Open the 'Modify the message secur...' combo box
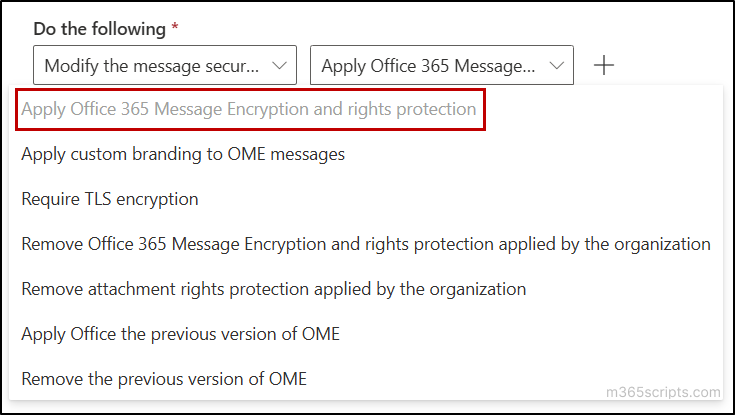Image resolution: width=735 pixels, height=415 pixels. tap(152, 66)
